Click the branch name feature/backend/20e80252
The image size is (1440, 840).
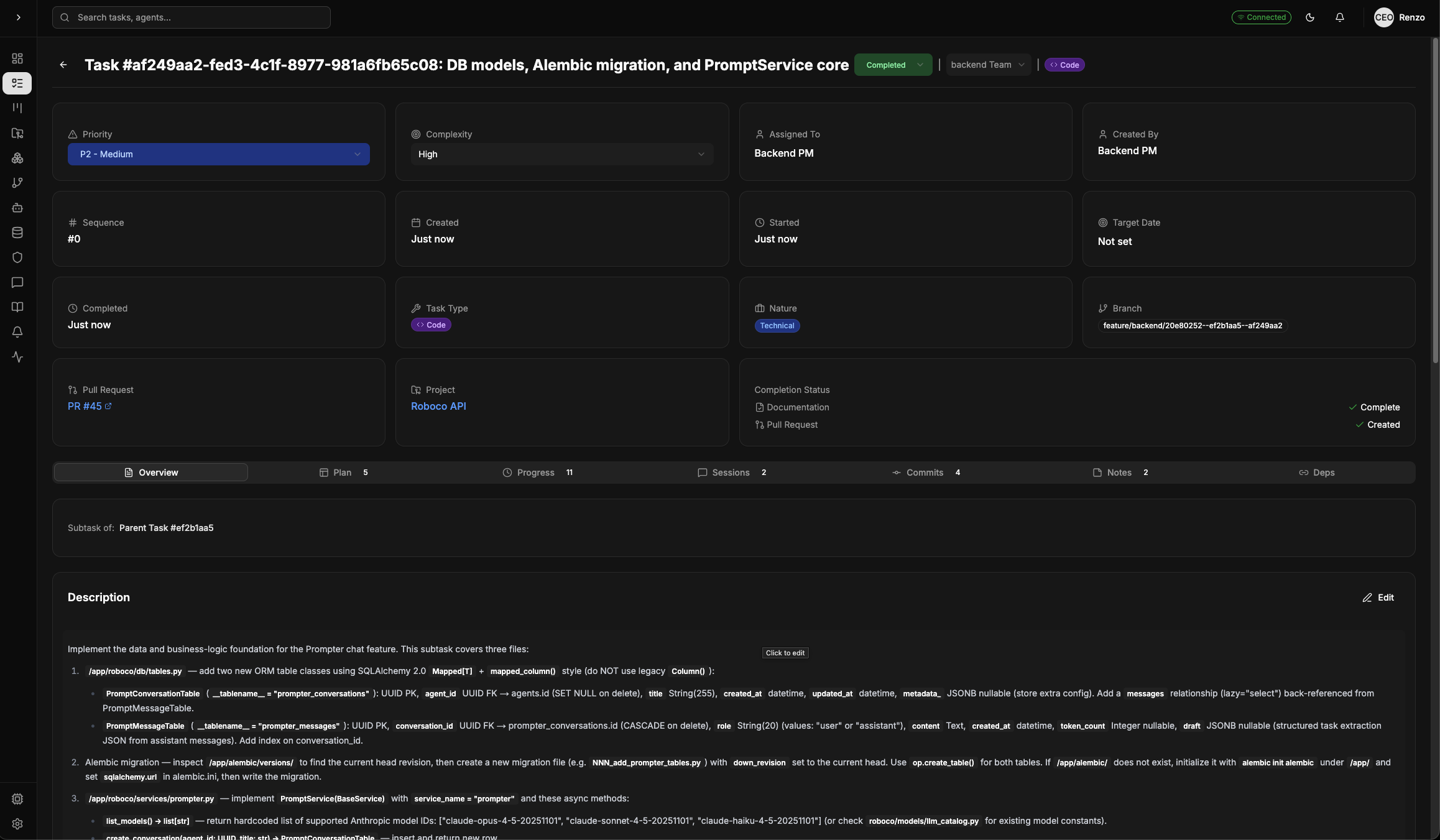point(1193,325)
